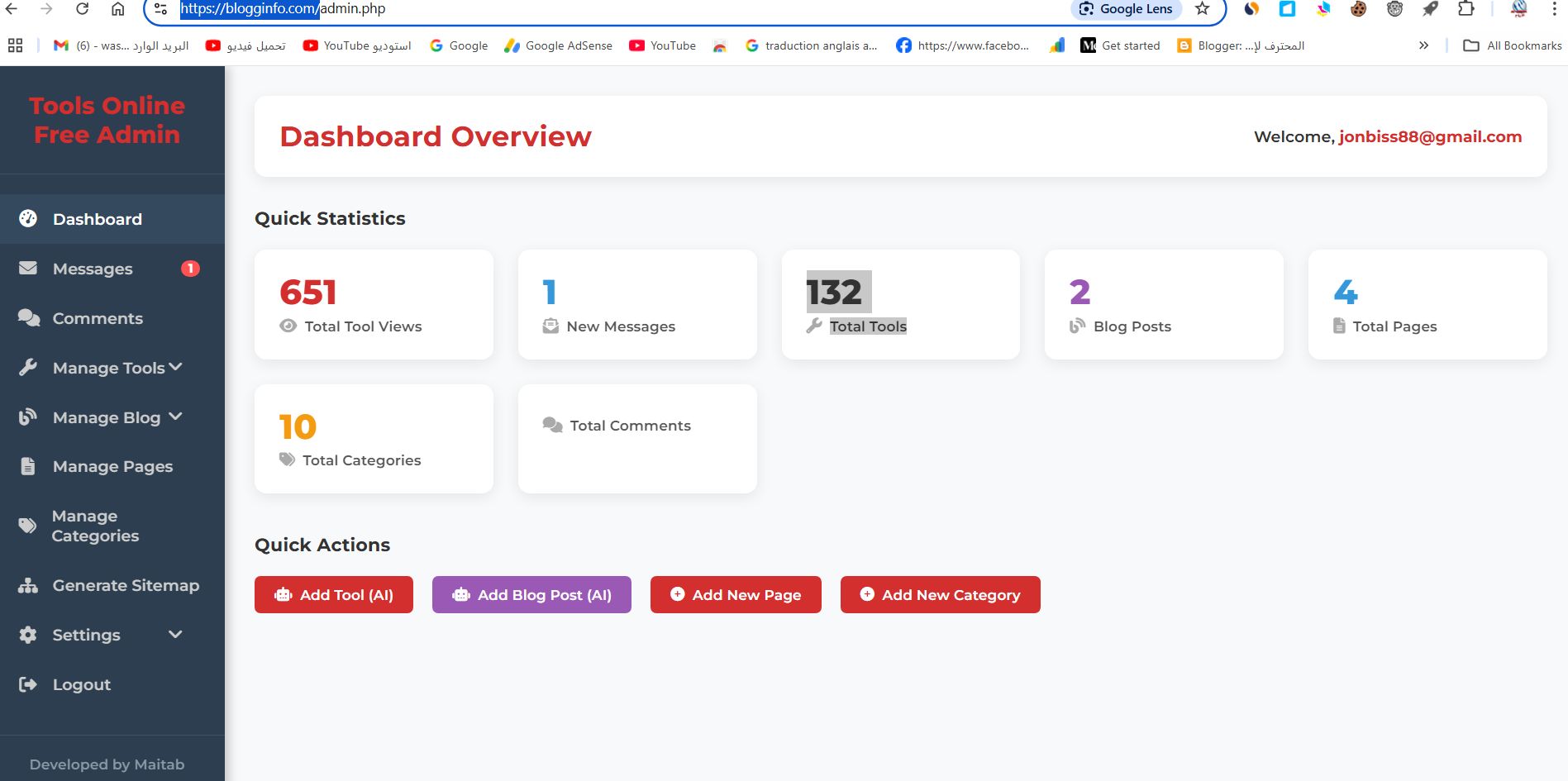Open the browser home page icon
The image size is (1568, 781).
(118, 9)
